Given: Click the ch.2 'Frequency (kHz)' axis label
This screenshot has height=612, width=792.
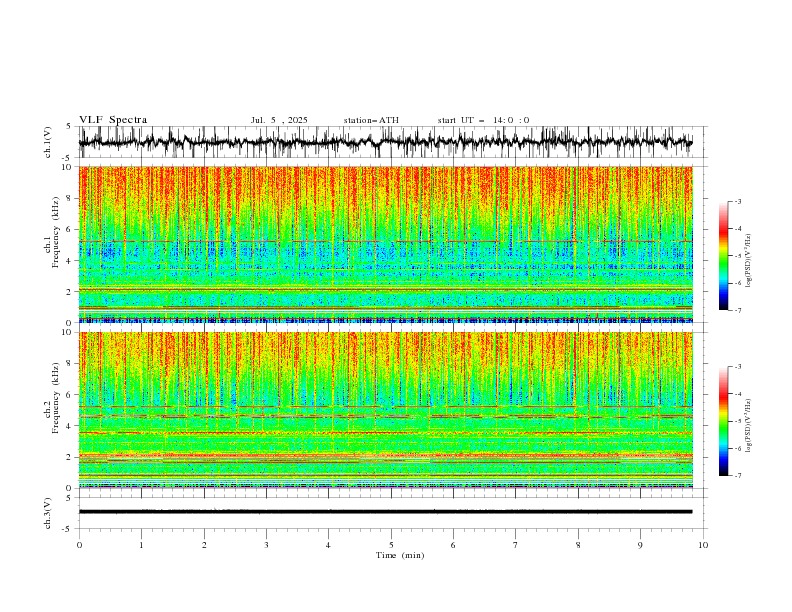Looking at the screenshot, I should [56, 397].
